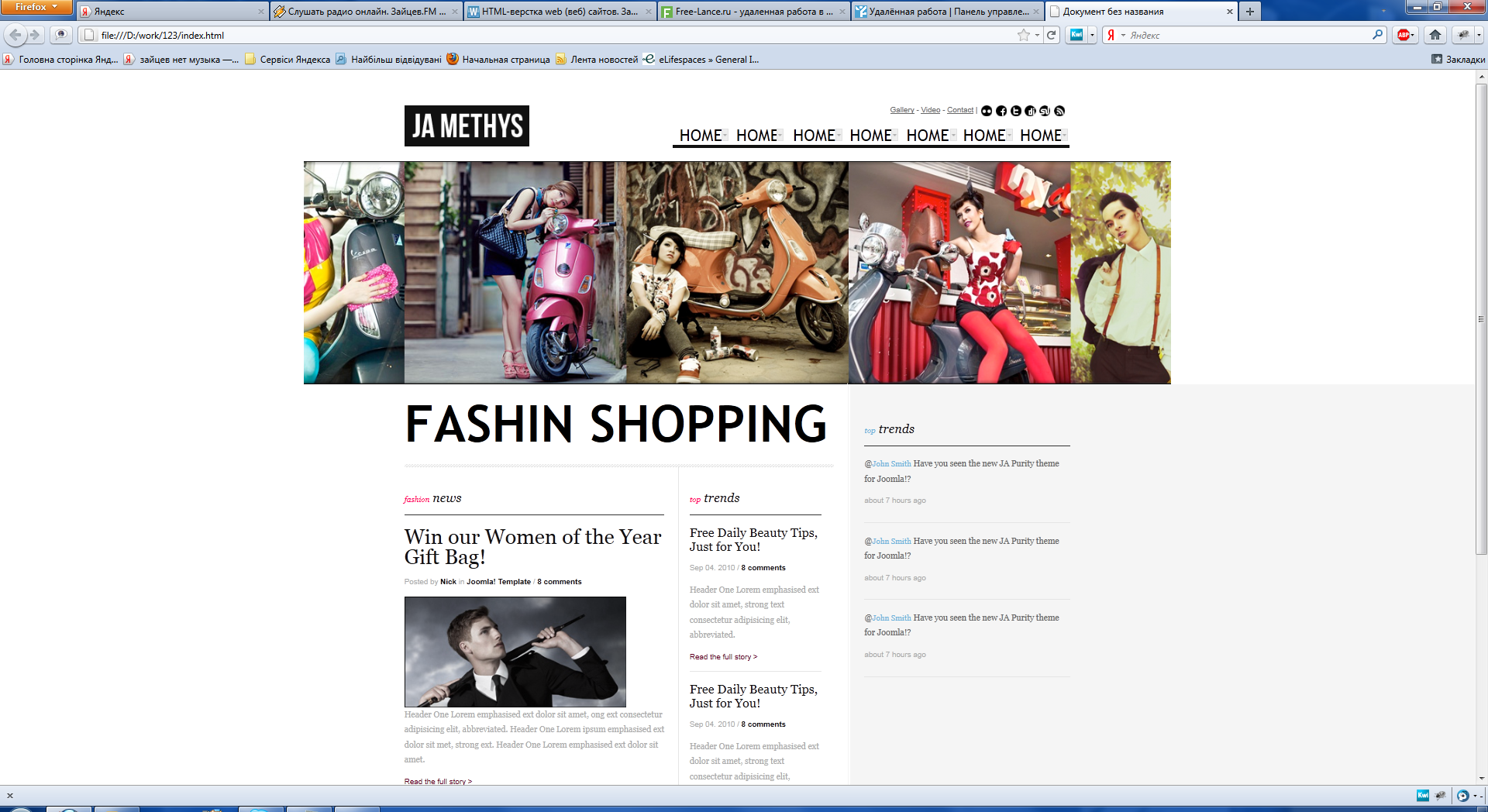Open the Facebook social icon
1488x812 pixels.
pos(1001,111)
